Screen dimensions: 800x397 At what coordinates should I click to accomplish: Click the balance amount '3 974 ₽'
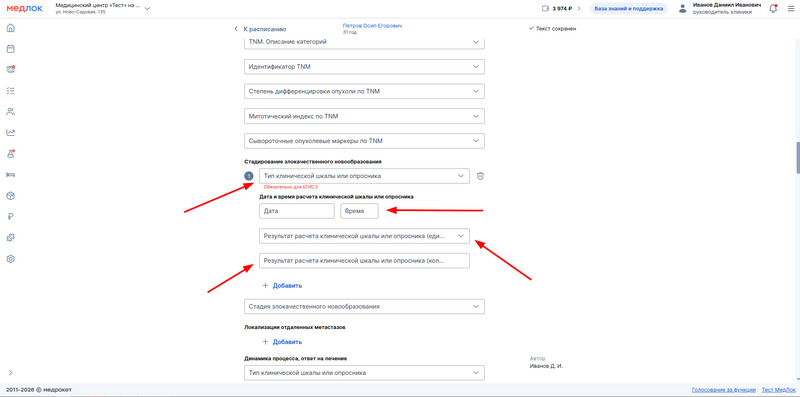pyautogui.click(x=562, y=9)
